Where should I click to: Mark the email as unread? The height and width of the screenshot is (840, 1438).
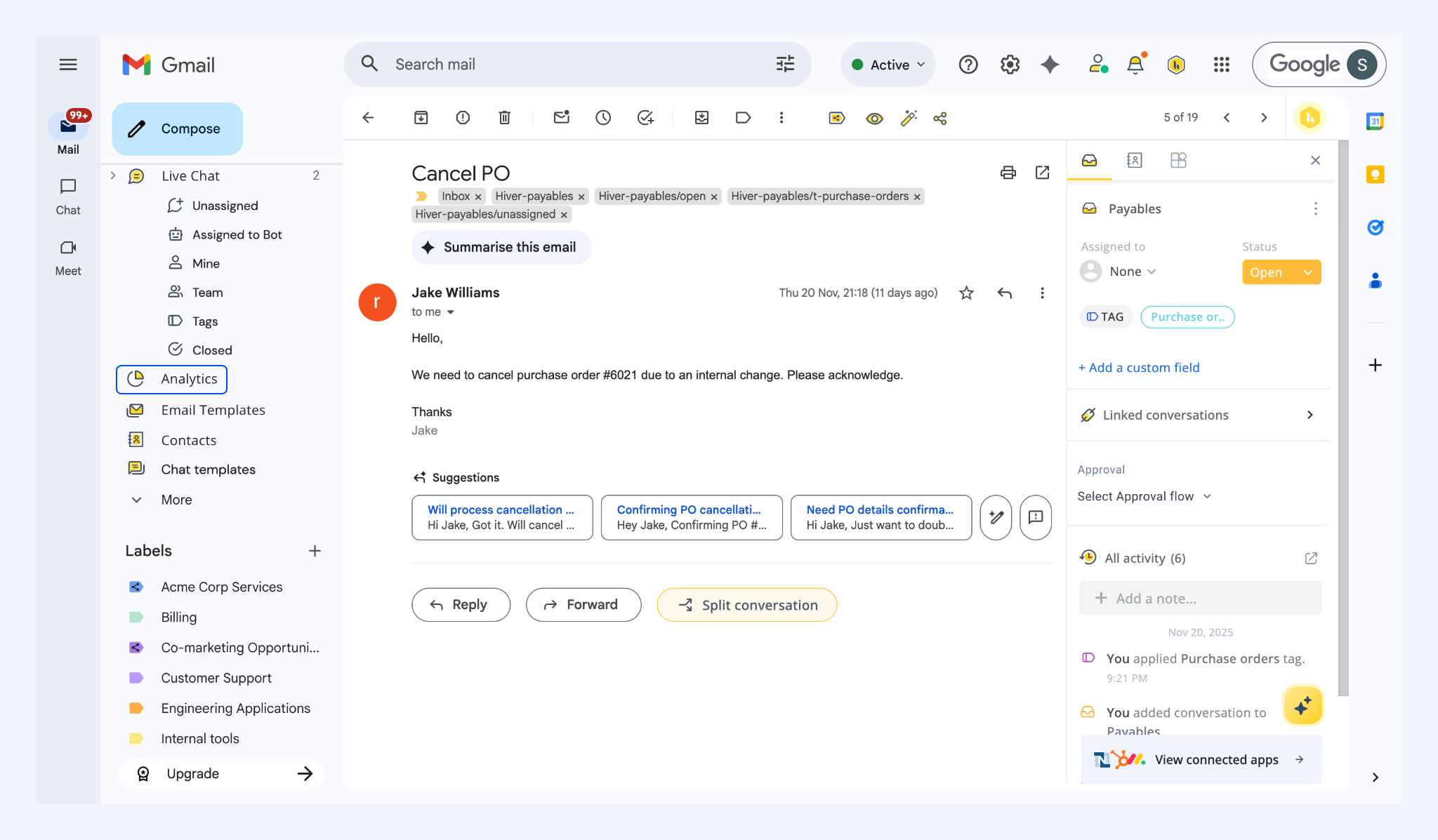[x=561, y=118]
